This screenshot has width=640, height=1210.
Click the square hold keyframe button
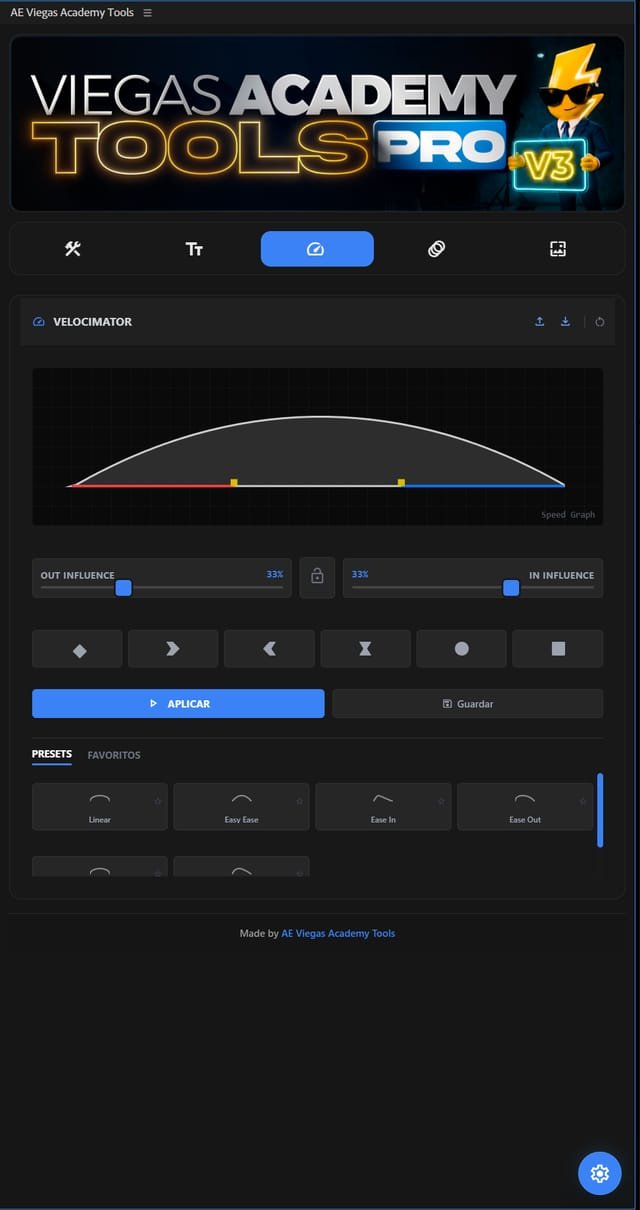coord(558,649)
